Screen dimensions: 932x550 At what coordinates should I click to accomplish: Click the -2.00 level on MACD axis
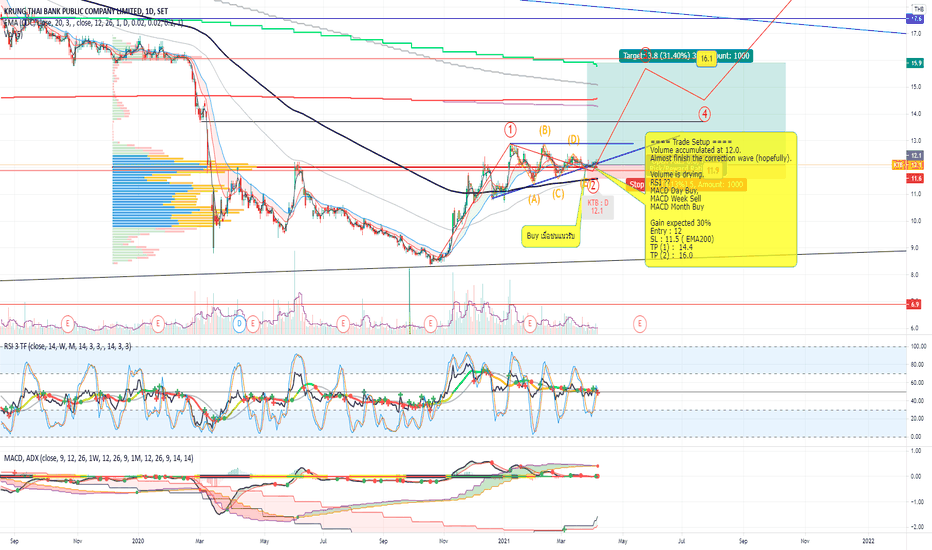917,526
